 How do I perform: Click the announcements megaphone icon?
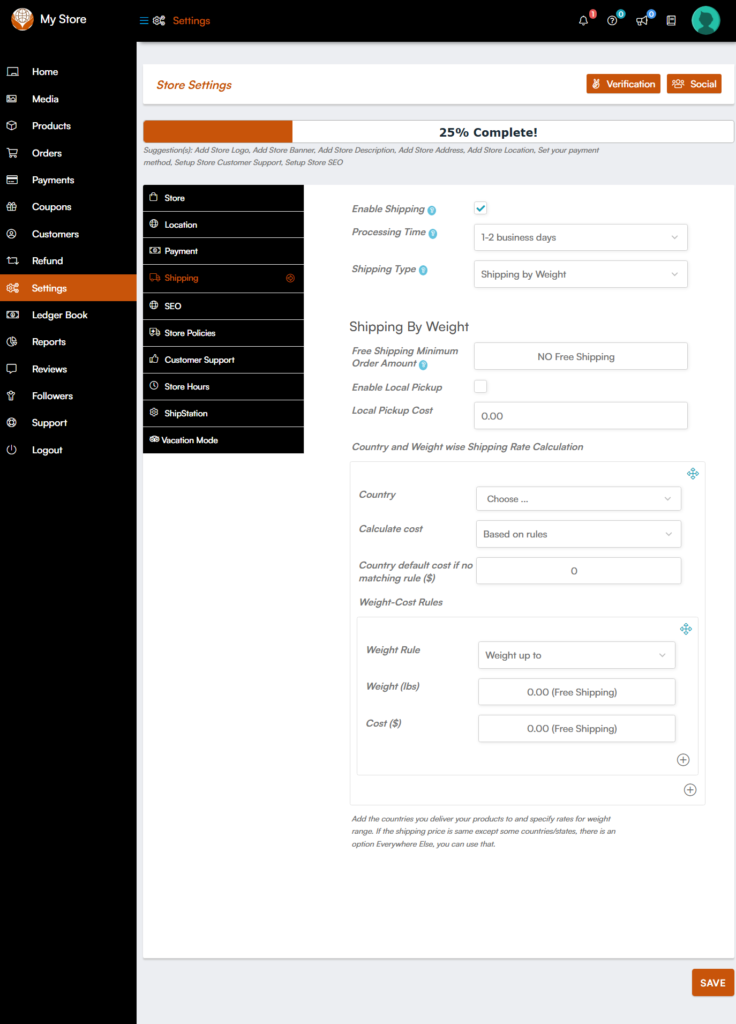click(642, 21)
